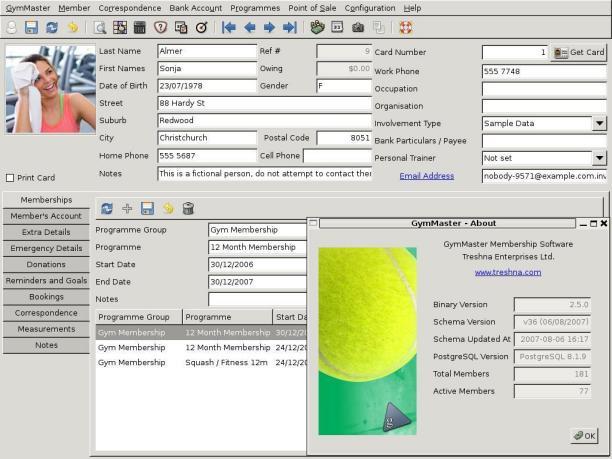
Task: Open the Member menu
Action: pyautogui.click(x=74, y=8)
